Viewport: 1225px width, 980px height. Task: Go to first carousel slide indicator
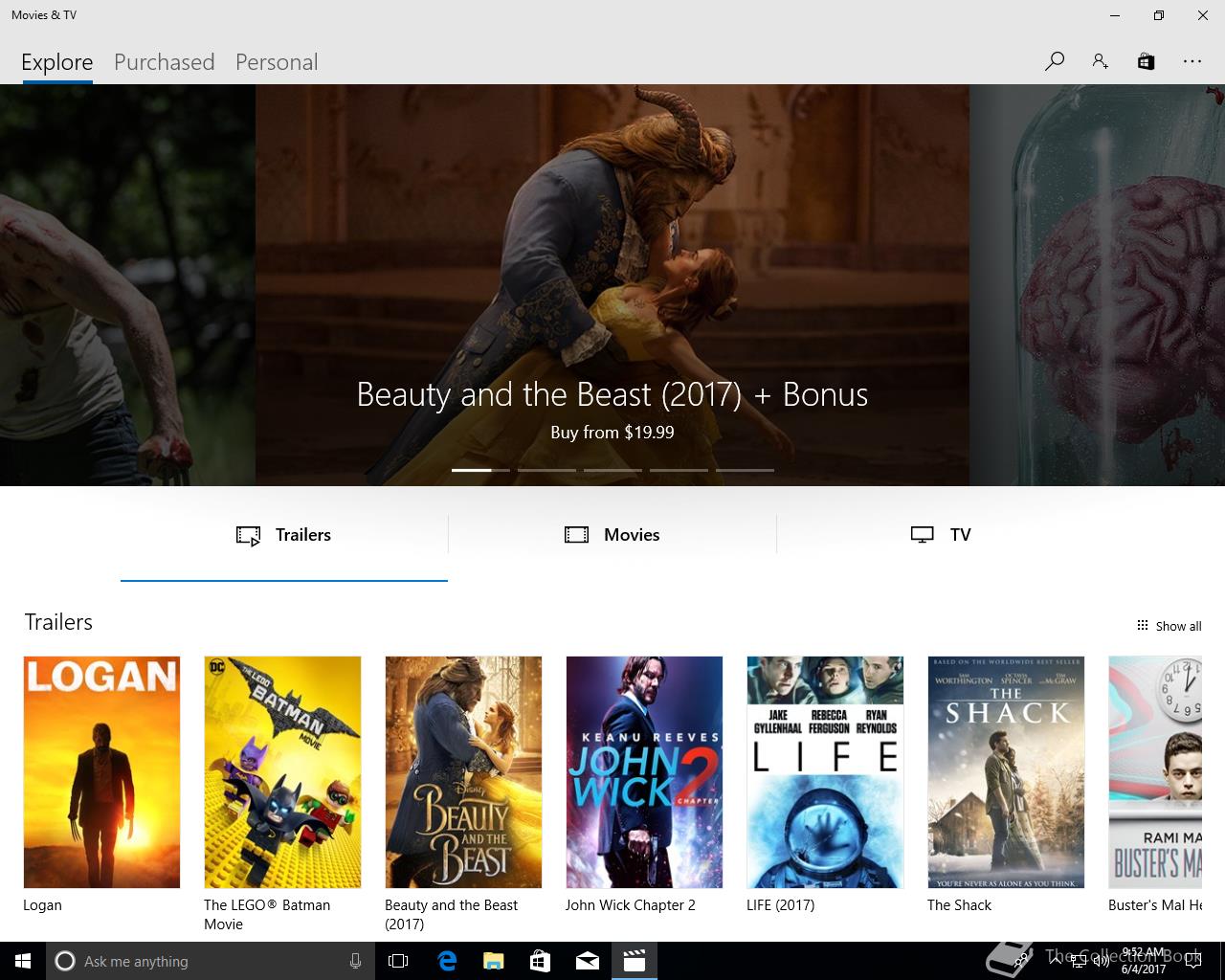[x=480, y=470]
